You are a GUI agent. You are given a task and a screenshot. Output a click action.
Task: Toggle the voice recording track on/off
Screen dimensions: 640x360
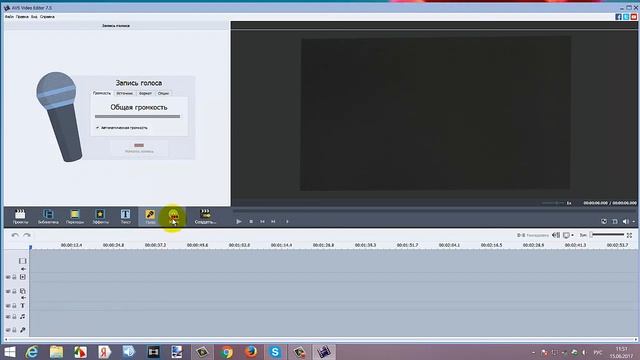[8, 330]
